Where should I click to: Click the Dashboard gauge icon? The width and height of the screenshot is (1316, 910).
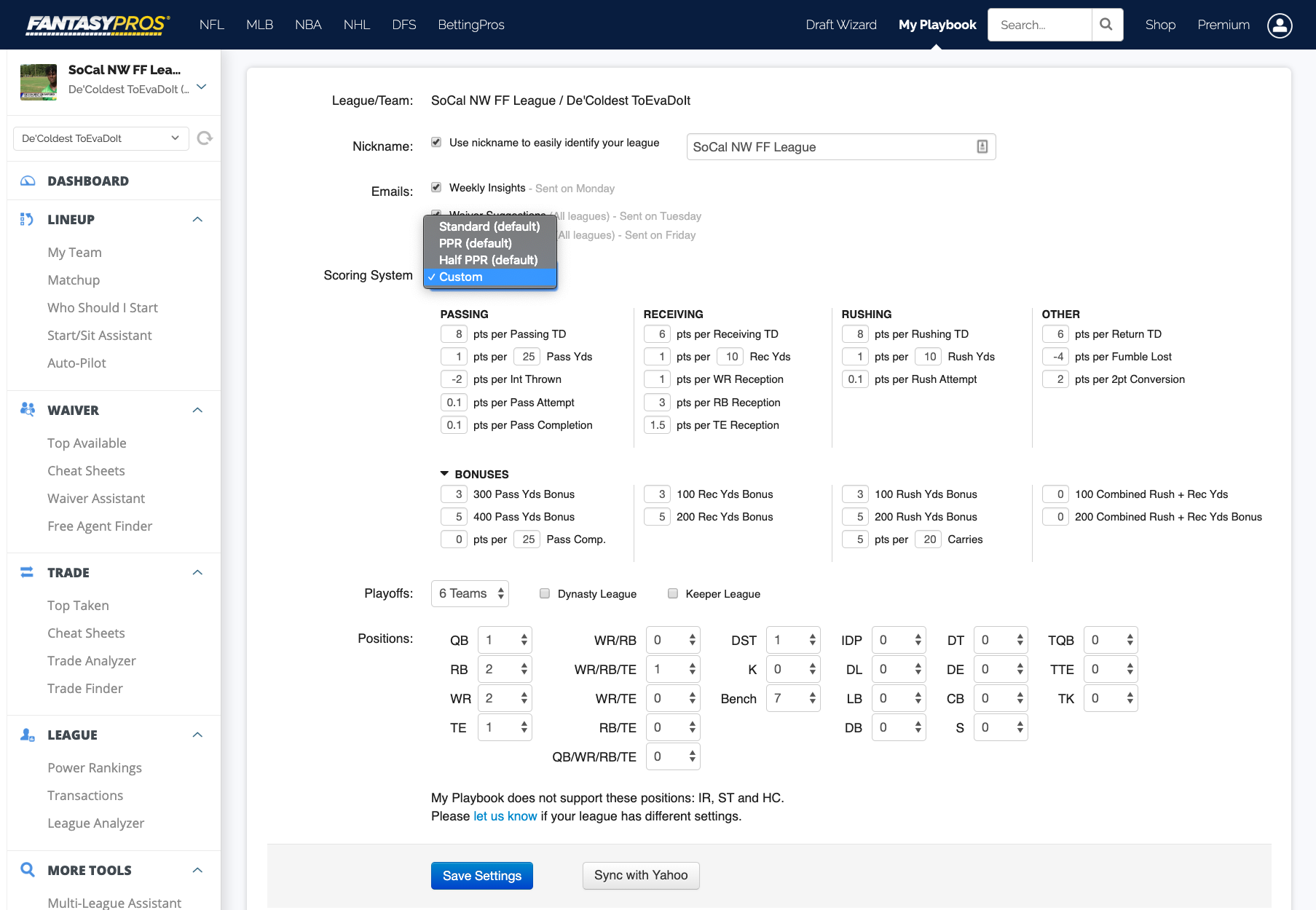click(28, 181)
